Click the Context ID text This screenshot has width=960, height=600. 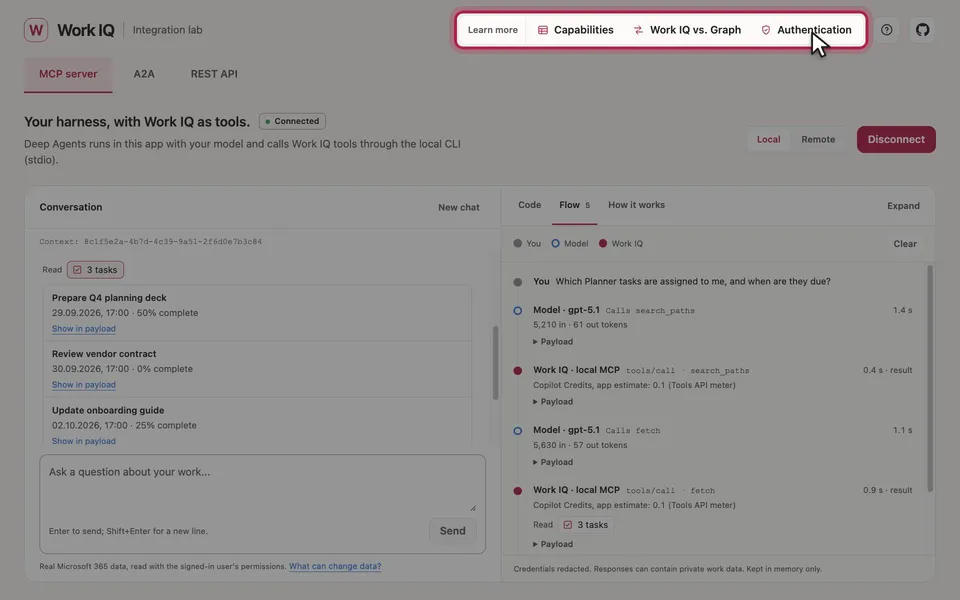[x=151, y=242]
